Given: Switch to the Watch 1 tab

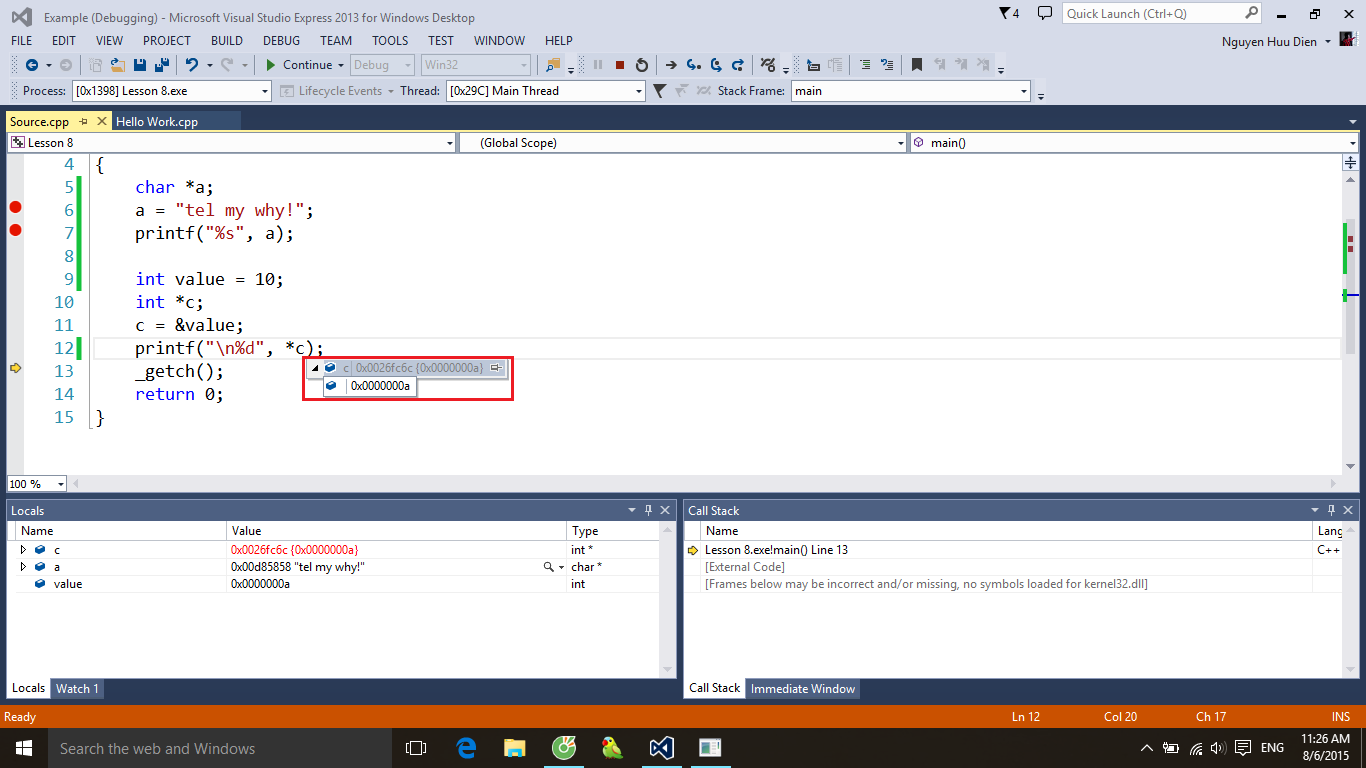Looking at the screenshot, I should [77, 688].
